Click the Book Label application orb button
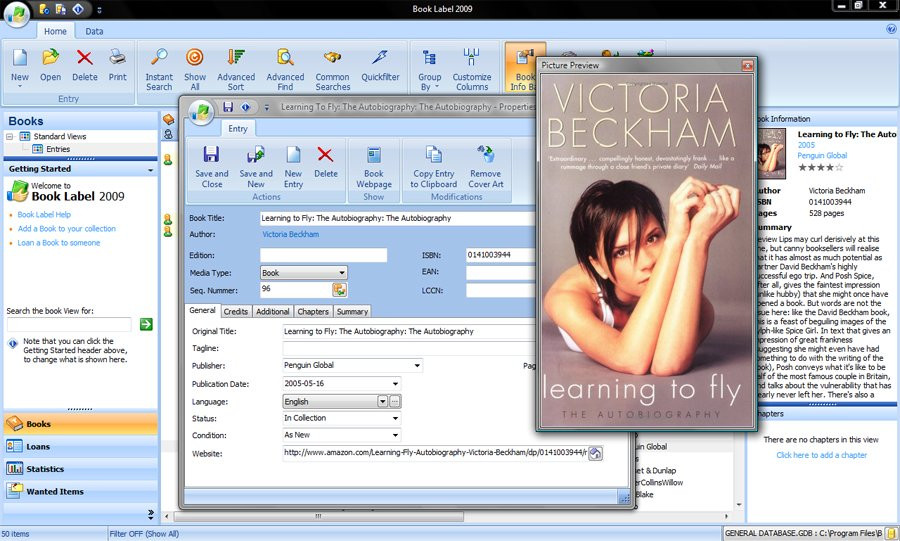900x541 pixels. [17, 15]
